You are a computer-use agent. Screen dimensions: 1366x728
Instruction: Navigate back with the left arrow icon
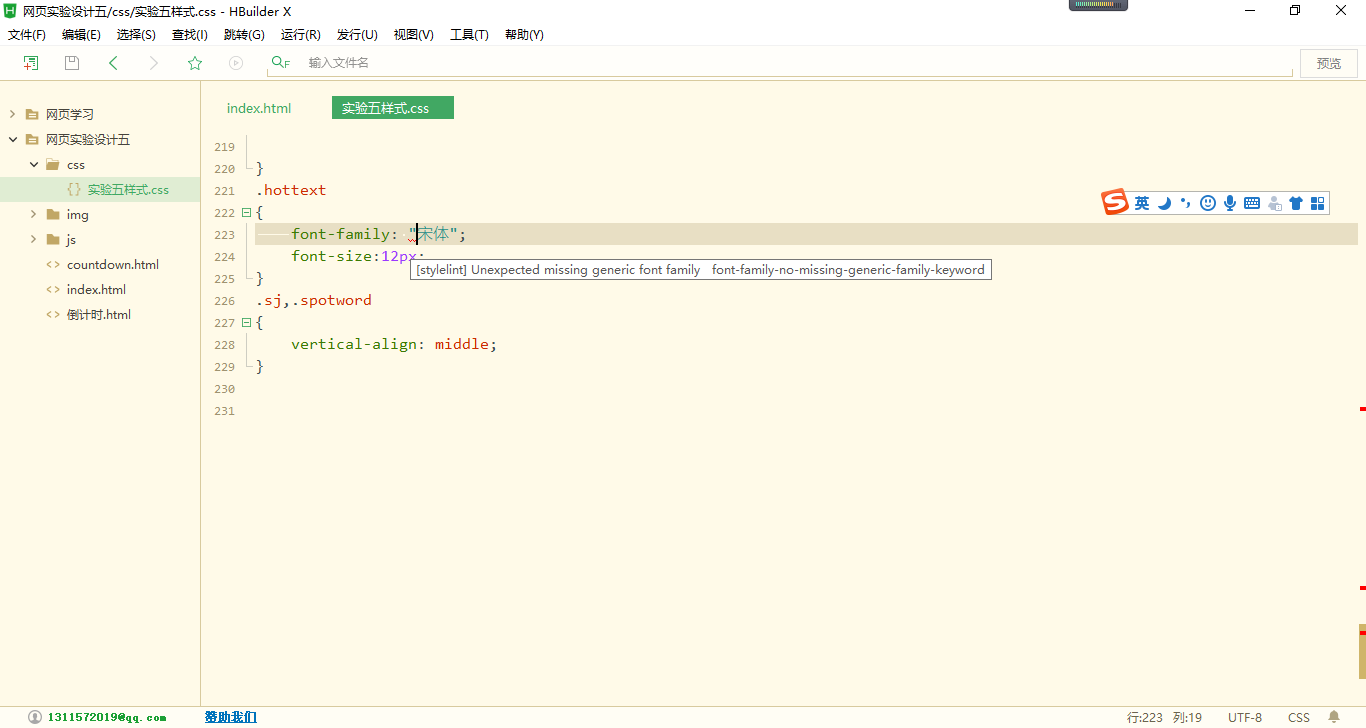(x=113, y=63)
